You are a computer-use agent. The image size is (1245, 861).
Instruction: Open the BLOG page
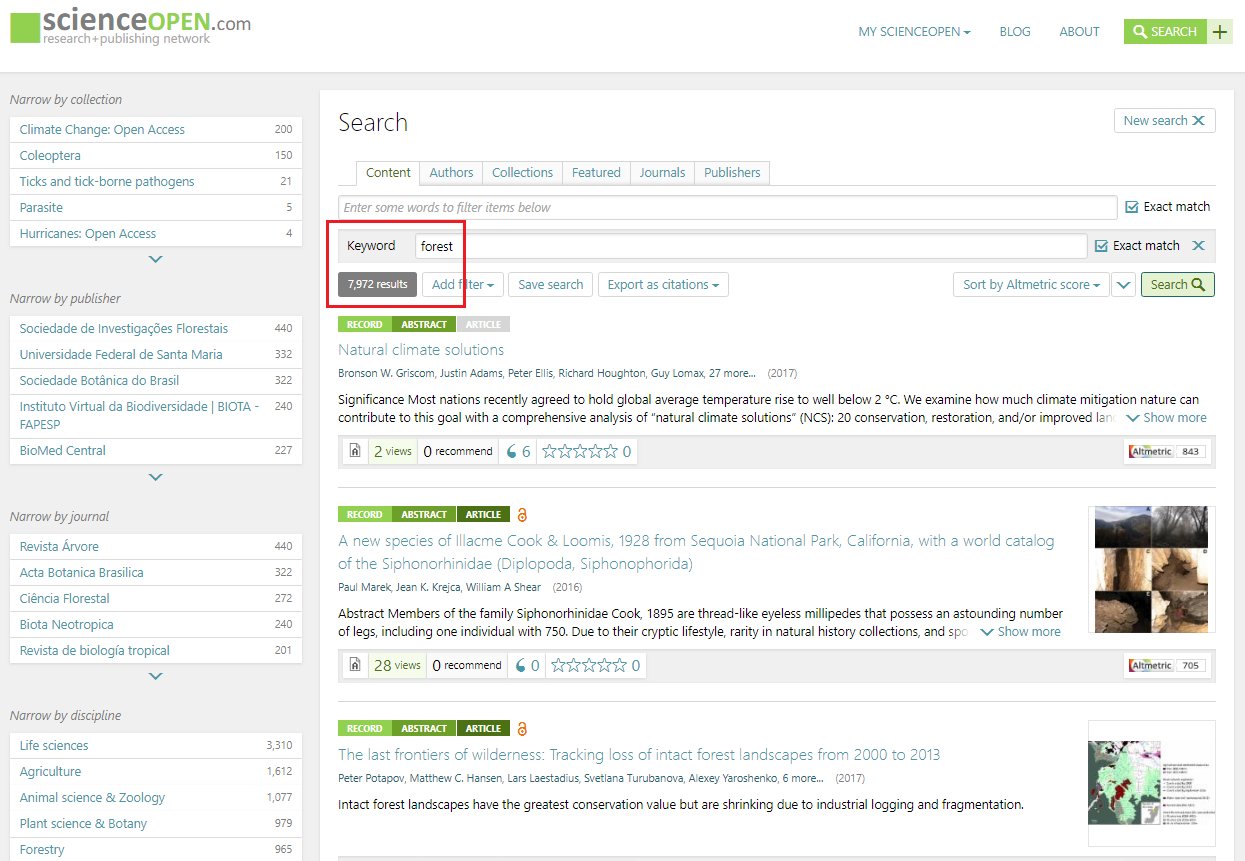tap(1015, 32)
